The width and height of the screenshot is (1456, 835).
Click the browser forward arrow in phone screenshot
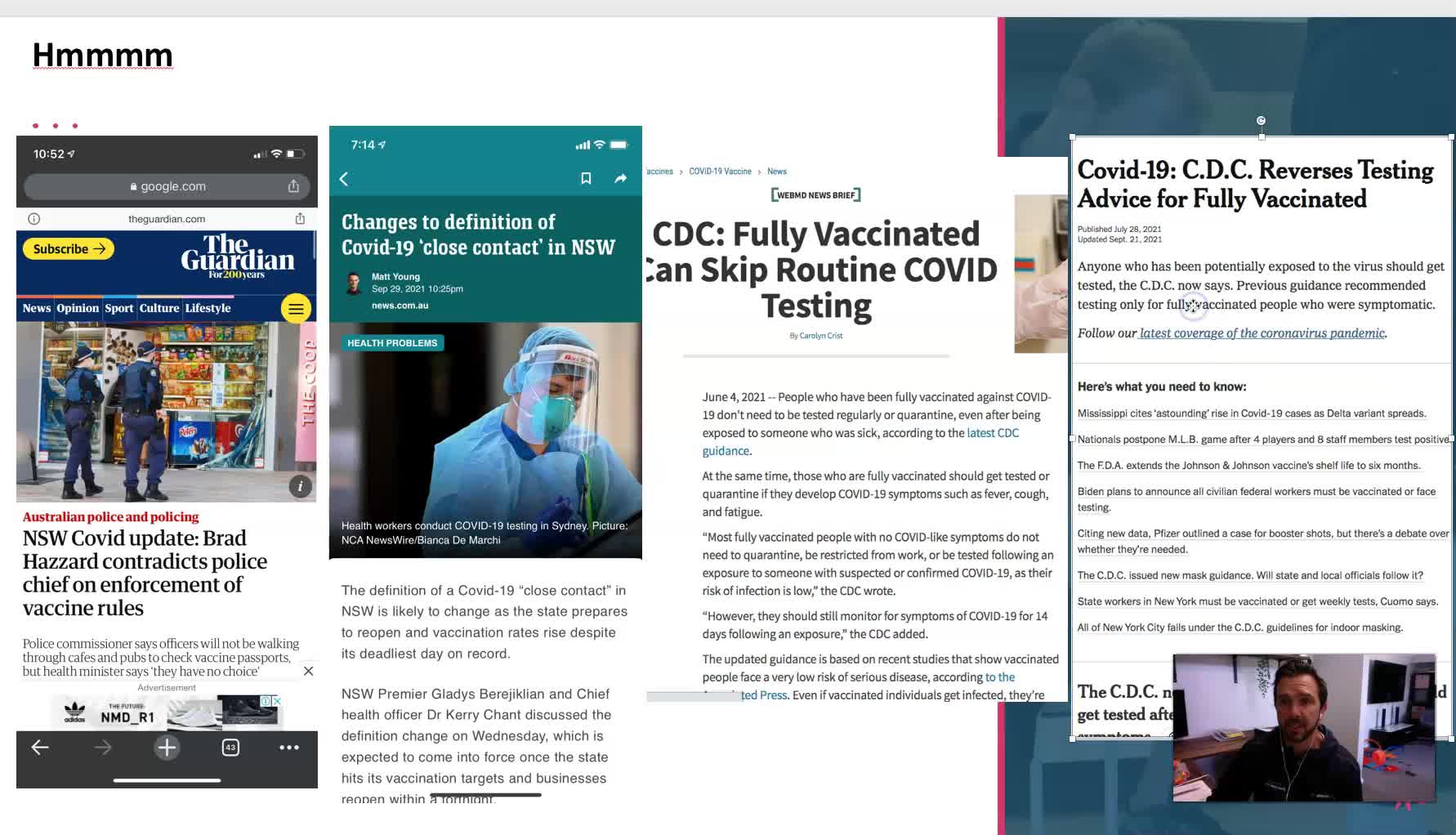click(x=103, y=747)
